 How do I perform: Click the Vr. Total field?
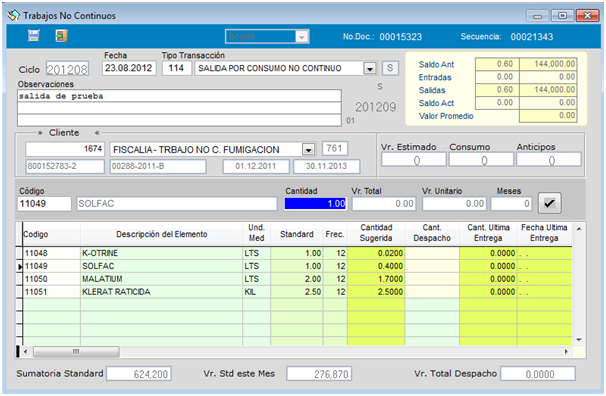coord(384,204)
